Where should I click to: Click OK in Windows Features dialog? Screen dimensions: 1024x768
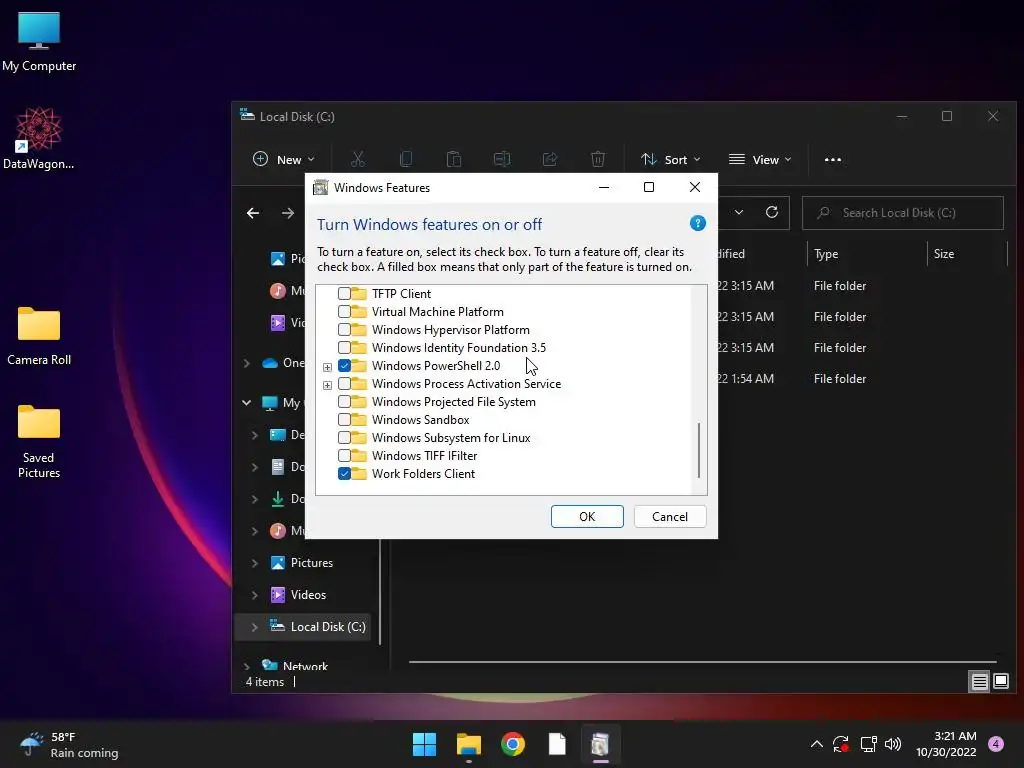[587, 517]
